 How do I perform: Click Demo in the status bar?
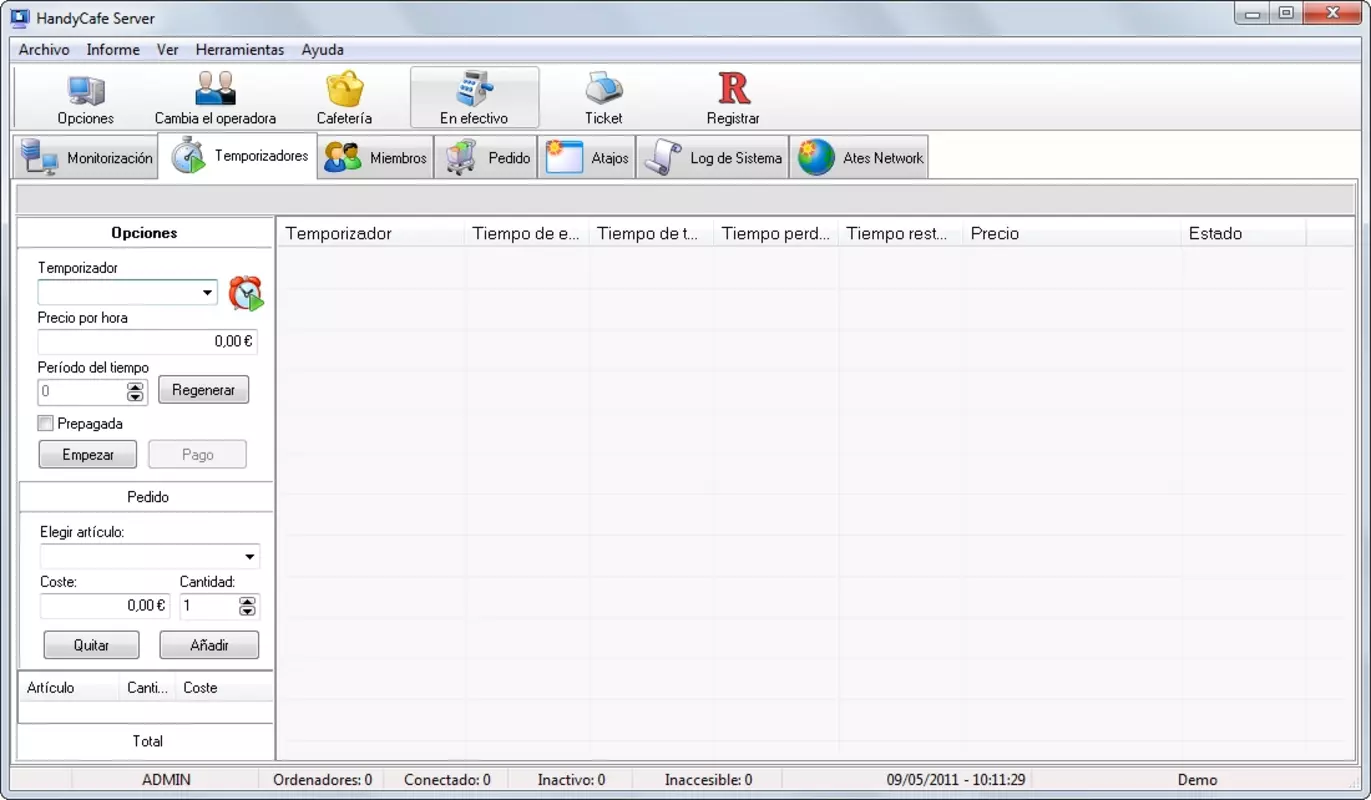coord(1197,780)
